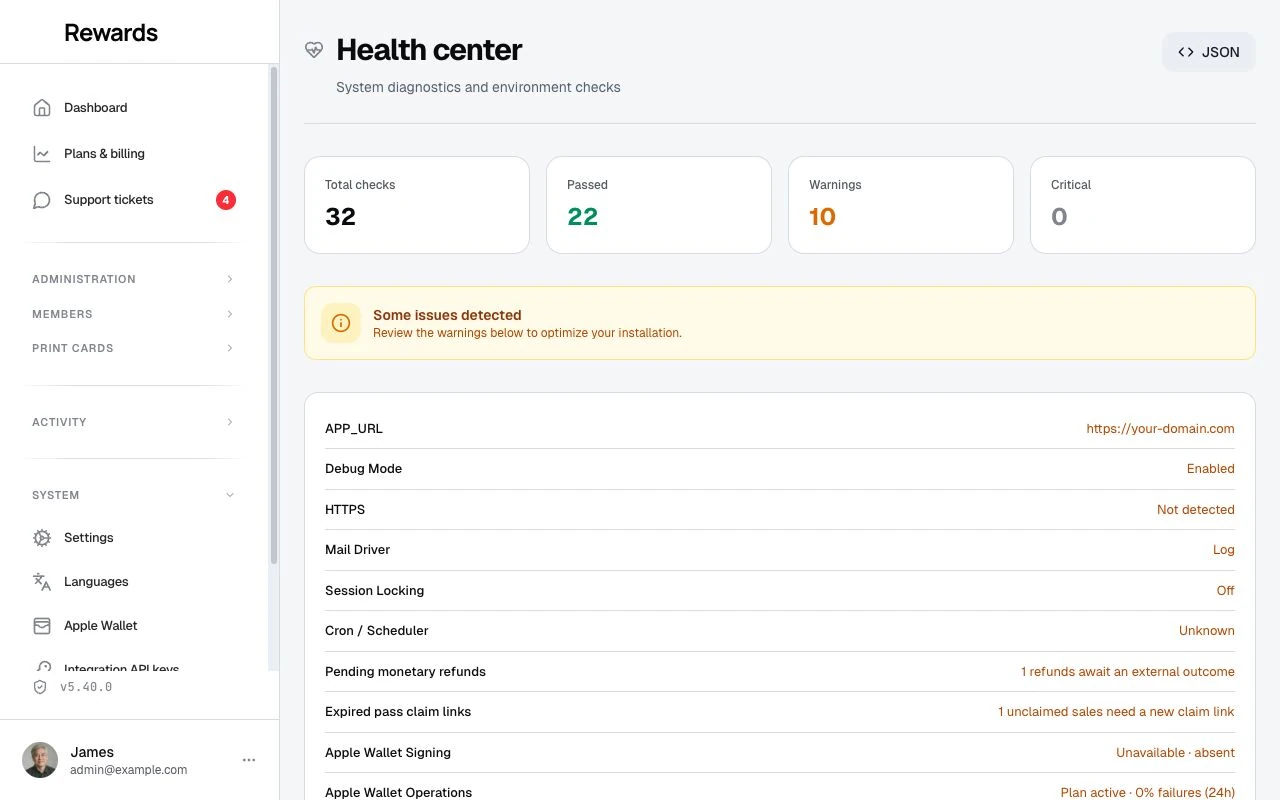Go to Support tickets
This screenshot has height=800, width=1280.
click(x=134, y=200)
